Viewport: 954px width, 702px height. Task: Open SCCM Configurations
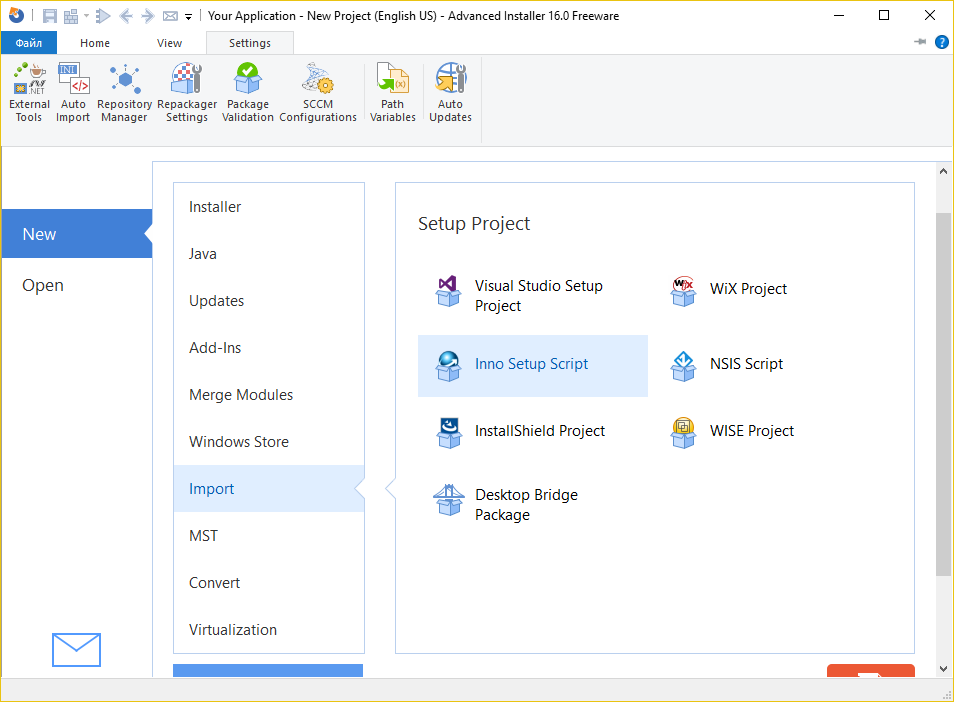click(318, 92)
